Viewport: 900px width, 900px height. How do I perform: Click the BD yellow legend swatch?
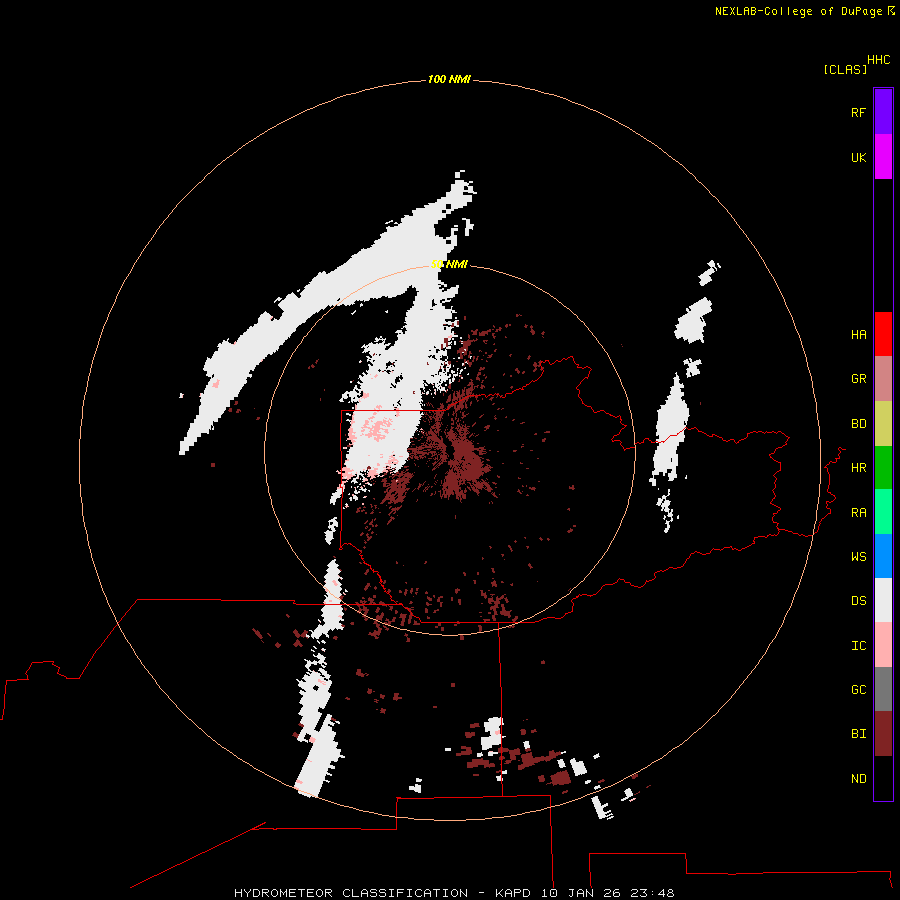point(883,424)
